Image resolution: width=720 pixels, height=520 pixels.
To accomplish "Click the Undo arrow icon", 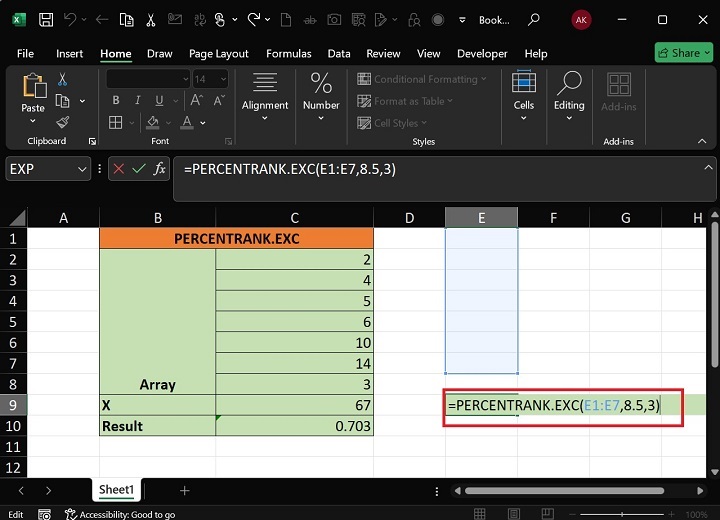I will pos(70,20).
